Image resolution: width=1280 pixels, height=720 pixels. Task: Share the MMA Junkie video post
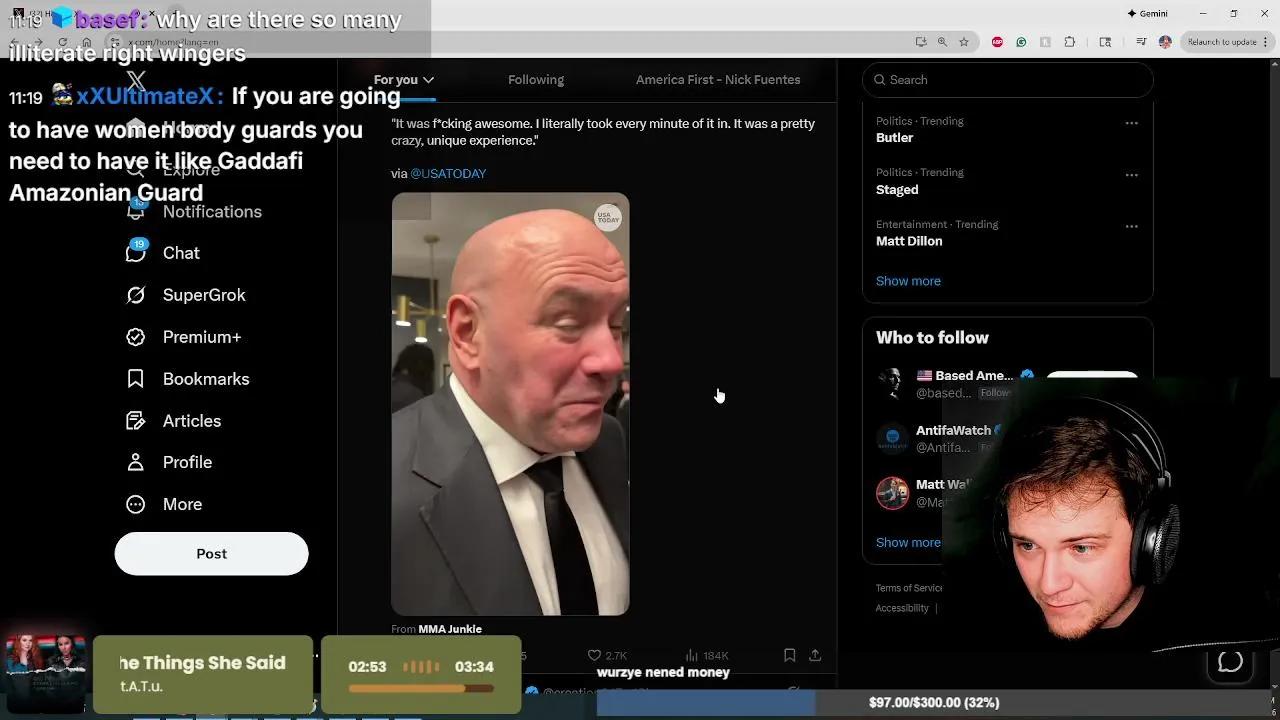(815, 655)
